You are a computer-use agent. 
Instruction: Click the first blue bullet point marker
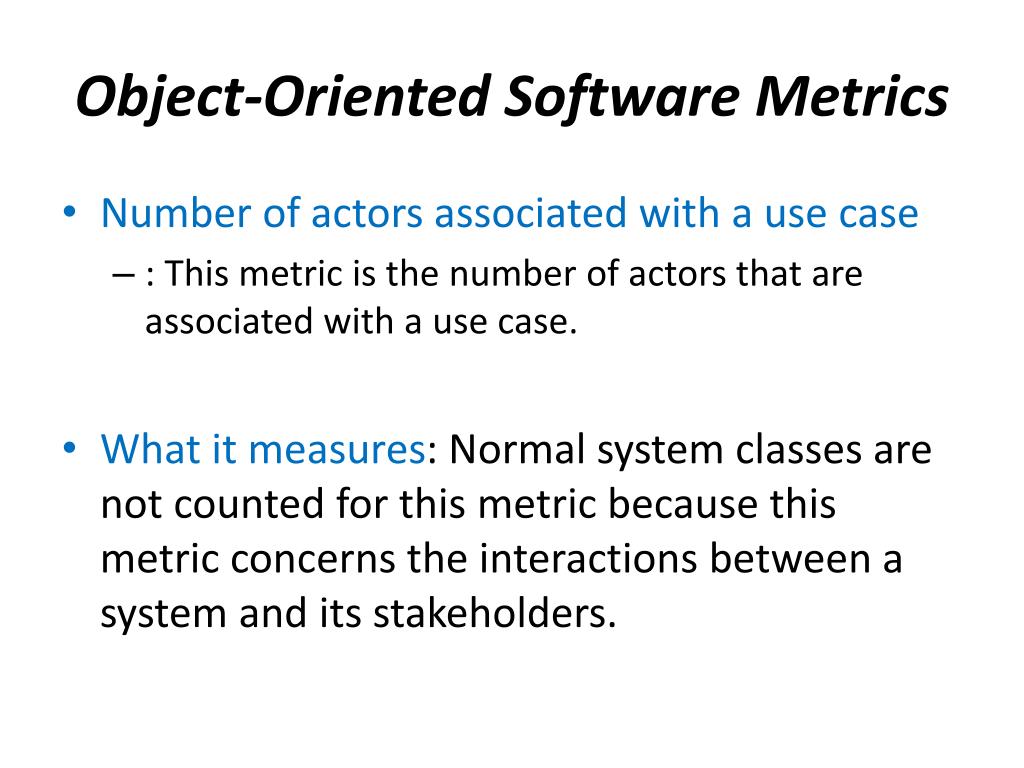[x=69, y=212]
